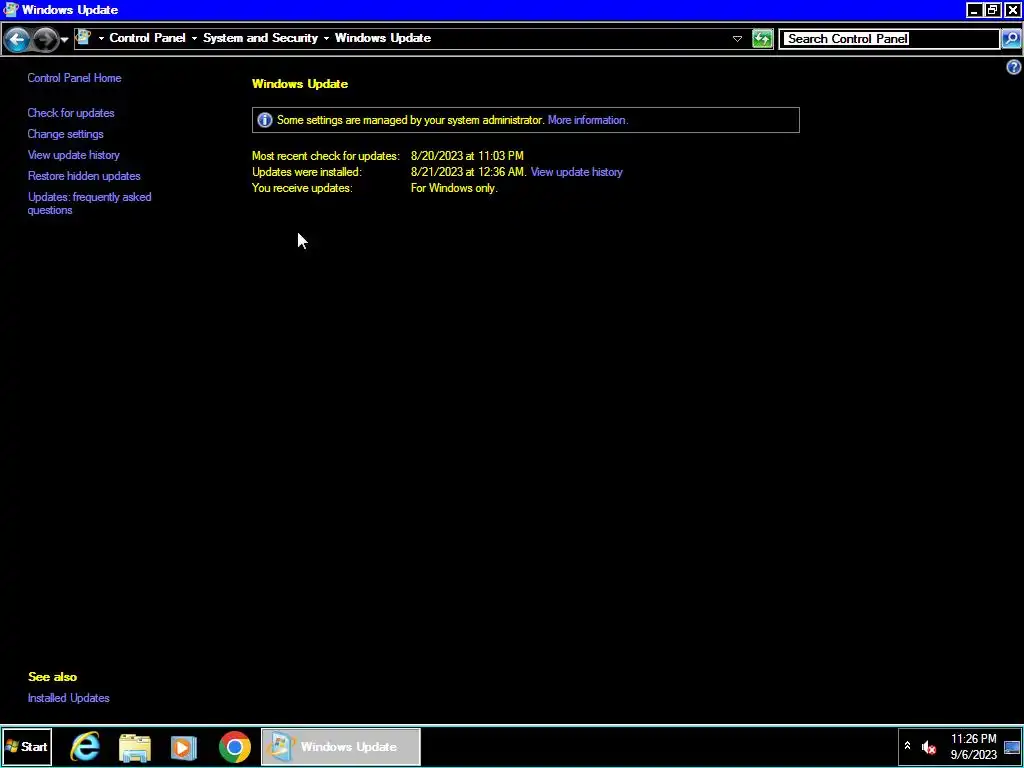Open View update history beside install date

577,172
